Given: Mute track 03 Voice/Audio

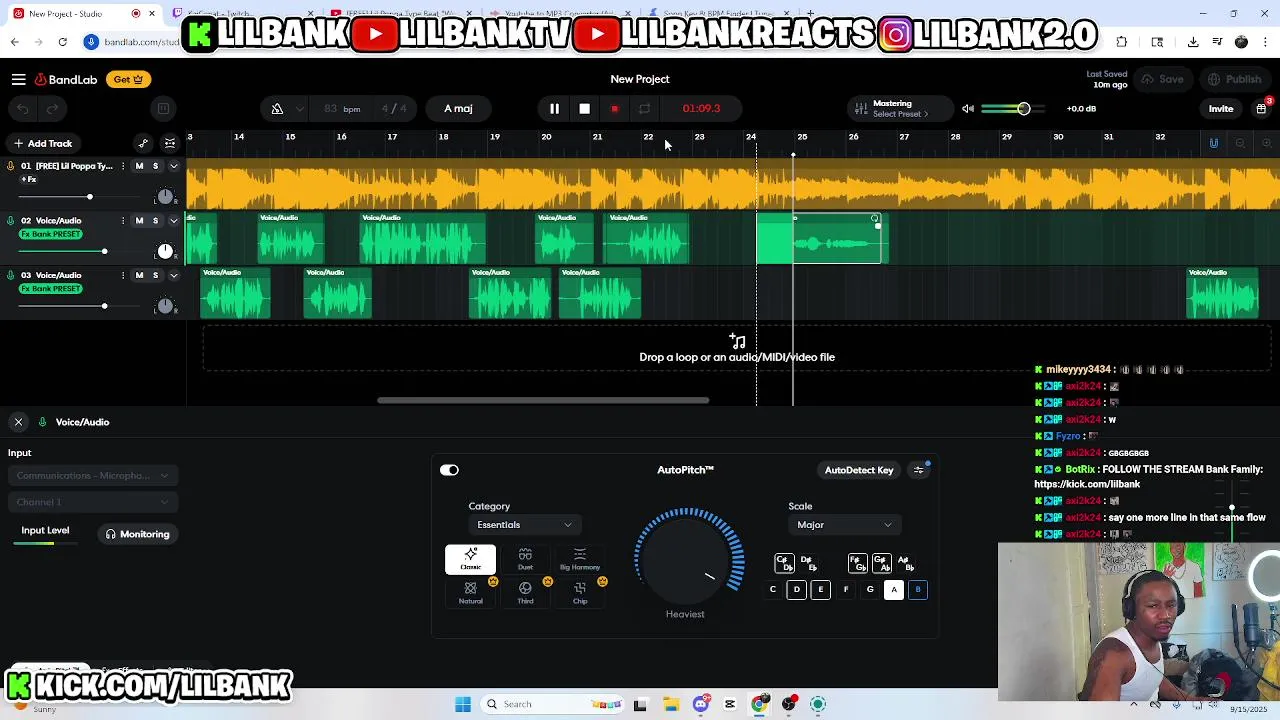Looking at the screenshot, I should [x=139, y=276].
